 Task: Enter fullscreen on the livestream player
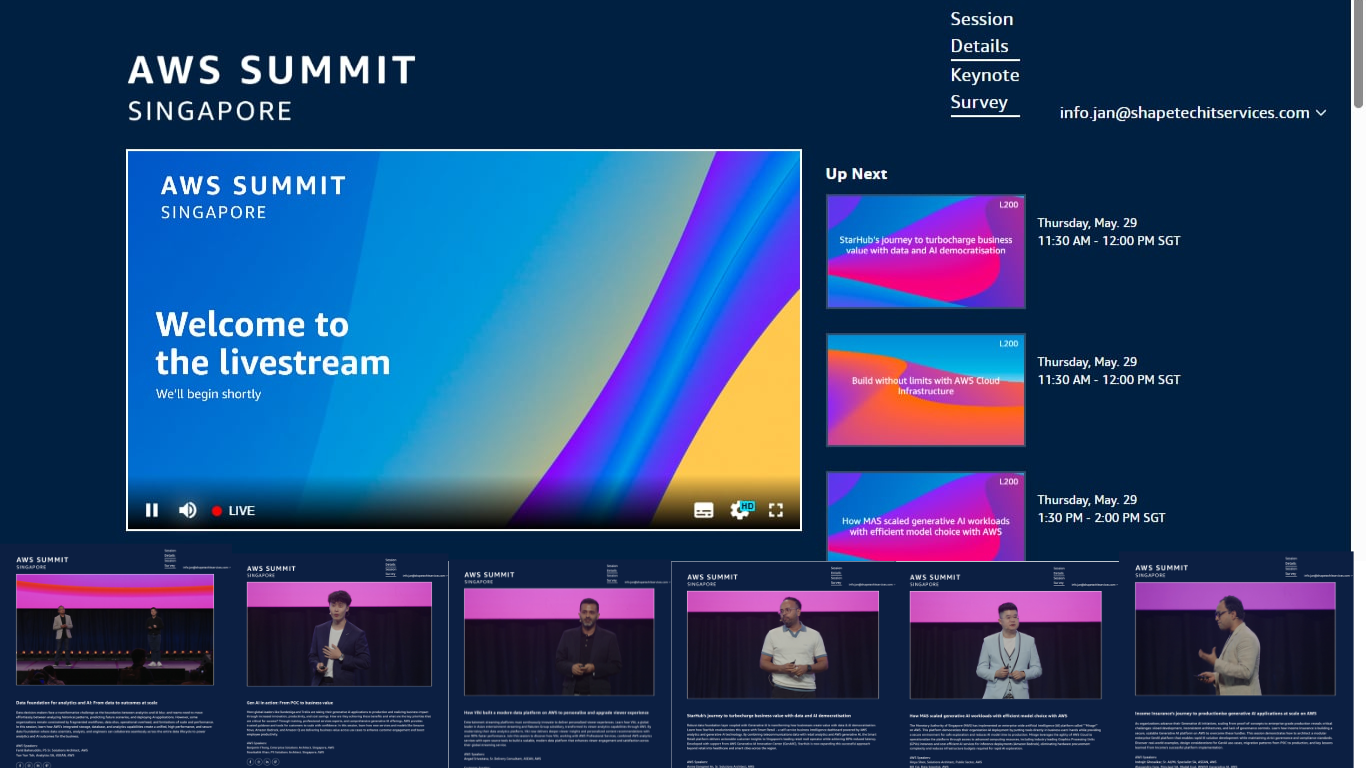[776, 510]
